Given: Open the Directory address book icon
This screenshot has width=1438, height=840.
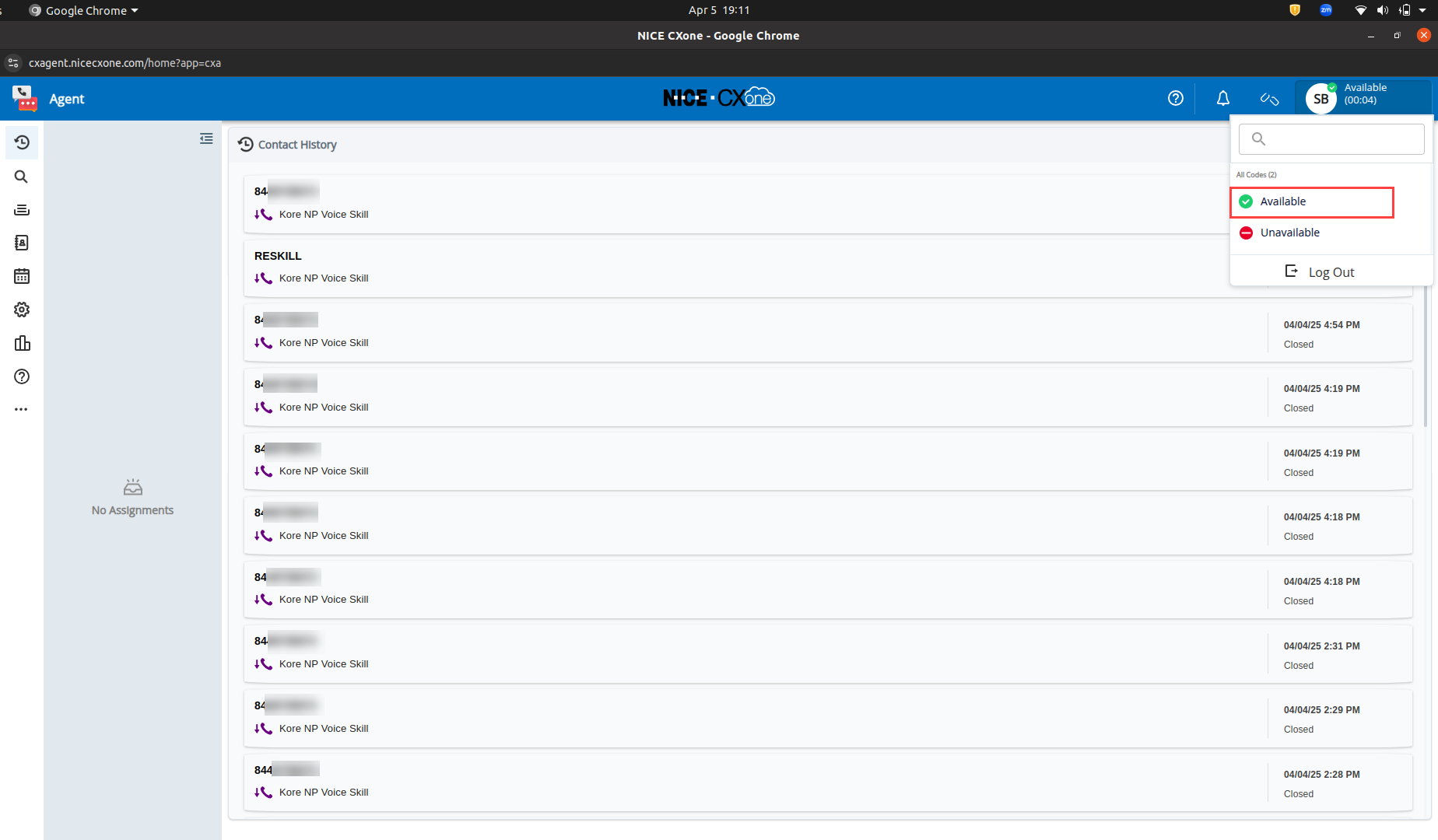Looking at the screenshot, I should tap(22, 243).
